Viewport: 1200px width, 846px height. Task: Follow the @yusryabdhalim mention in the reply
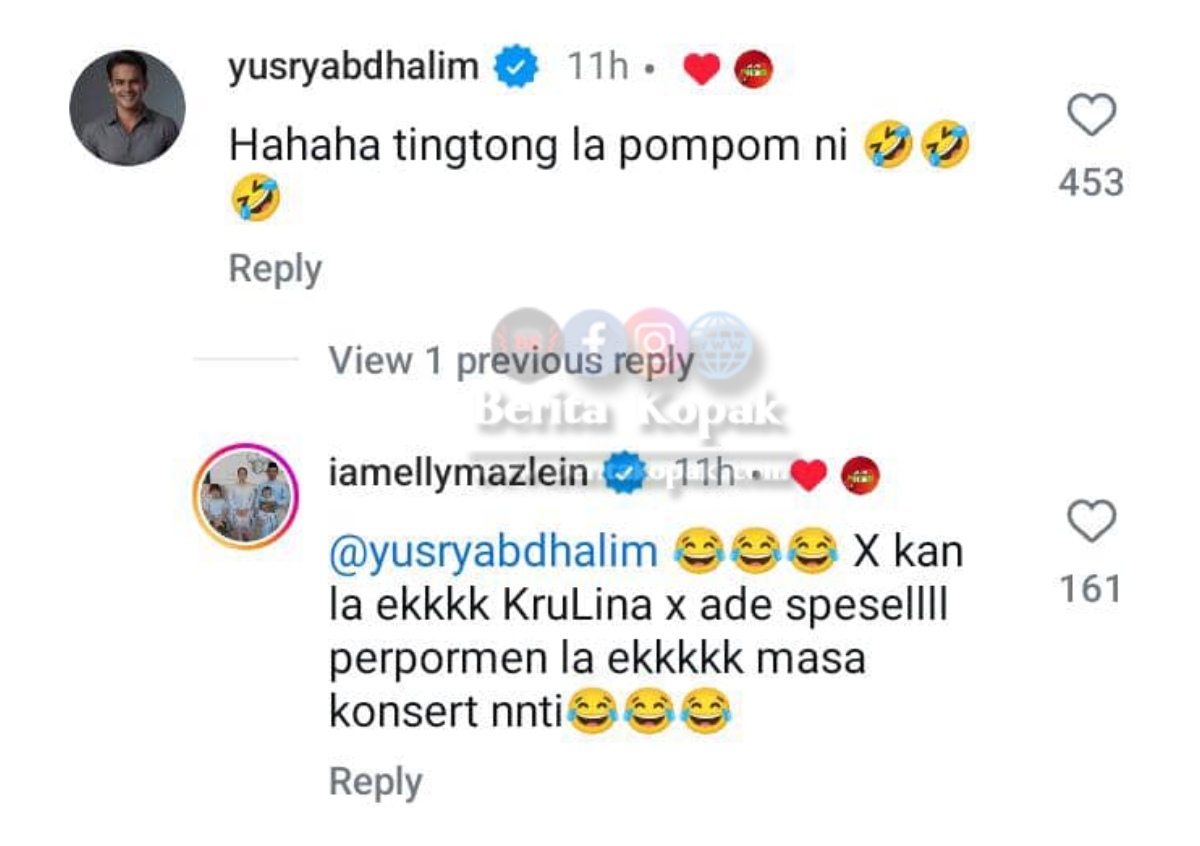(493, 551)
